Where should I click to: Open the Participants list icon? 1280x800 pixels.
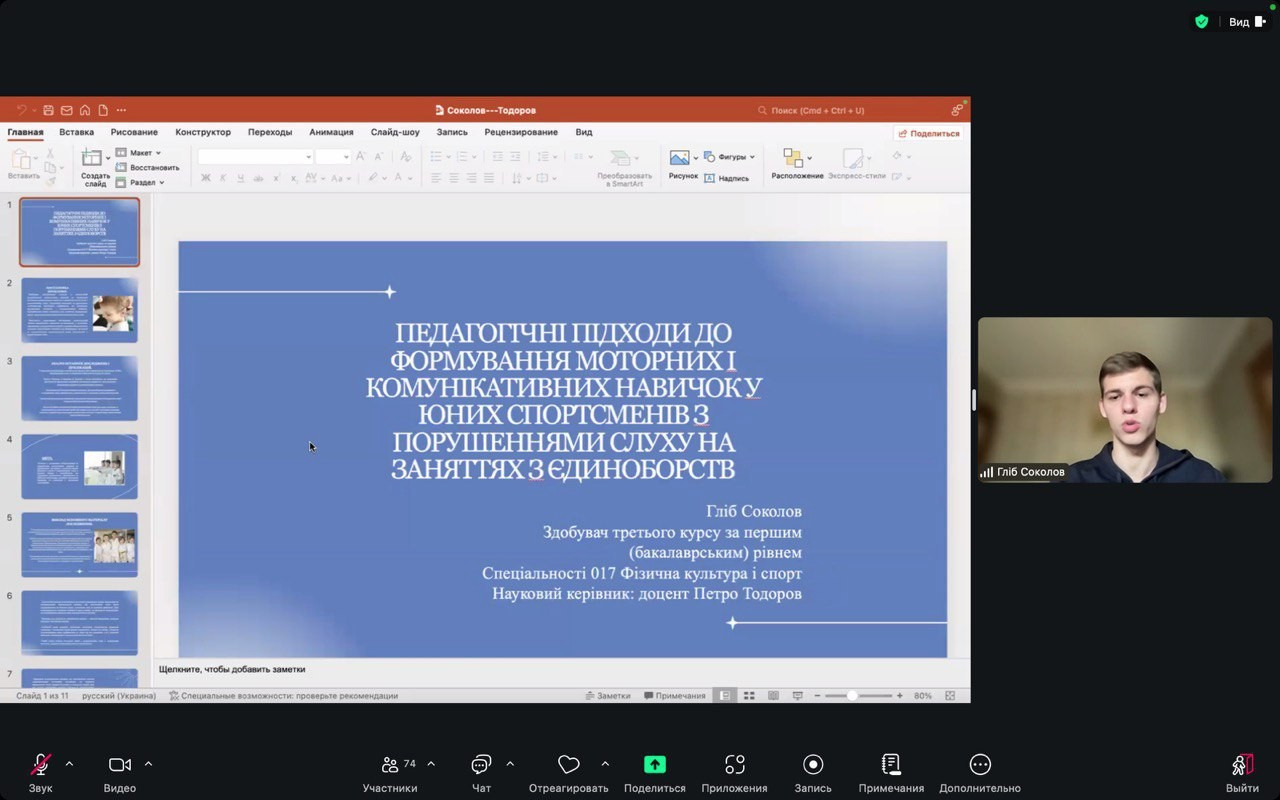pyautogui.click(x=390, y=765)
